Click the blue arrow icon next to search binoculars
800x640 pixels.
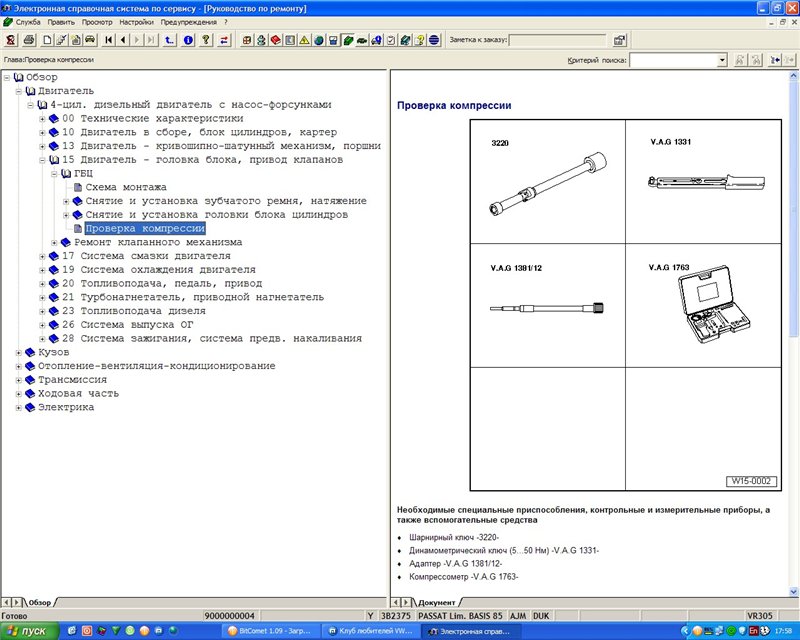(x=776, y=60)
